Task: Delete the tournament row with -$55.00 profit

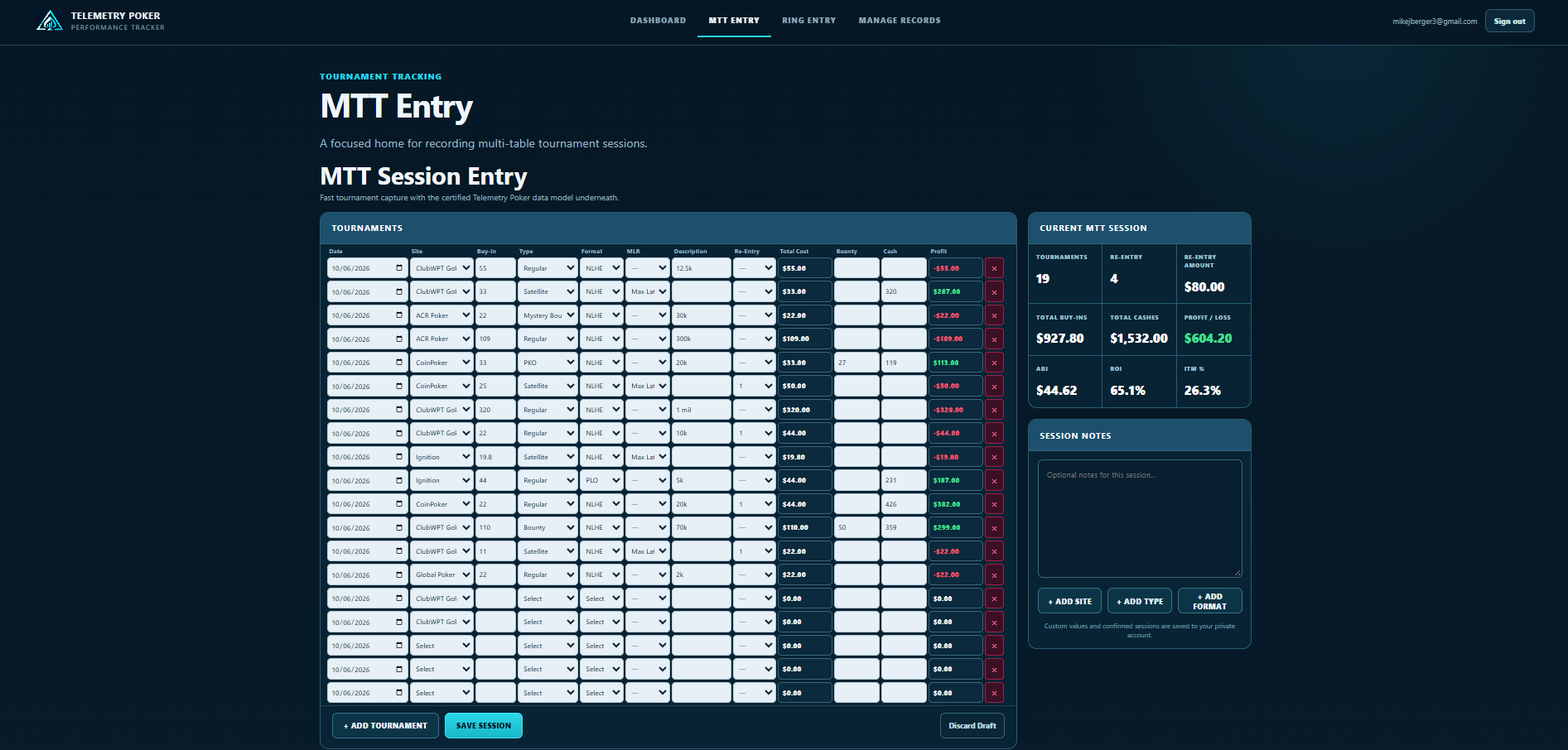Action: click(994, 268)
